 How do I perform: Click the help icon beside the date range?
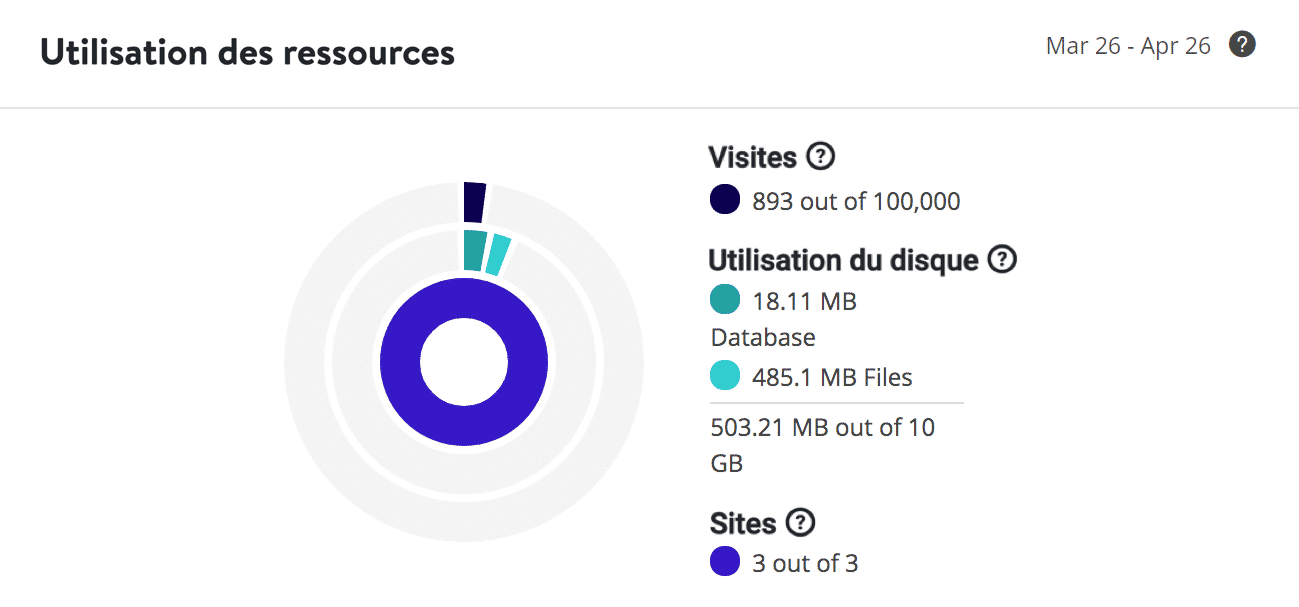pyautogui.click(x=1242, y=45)
